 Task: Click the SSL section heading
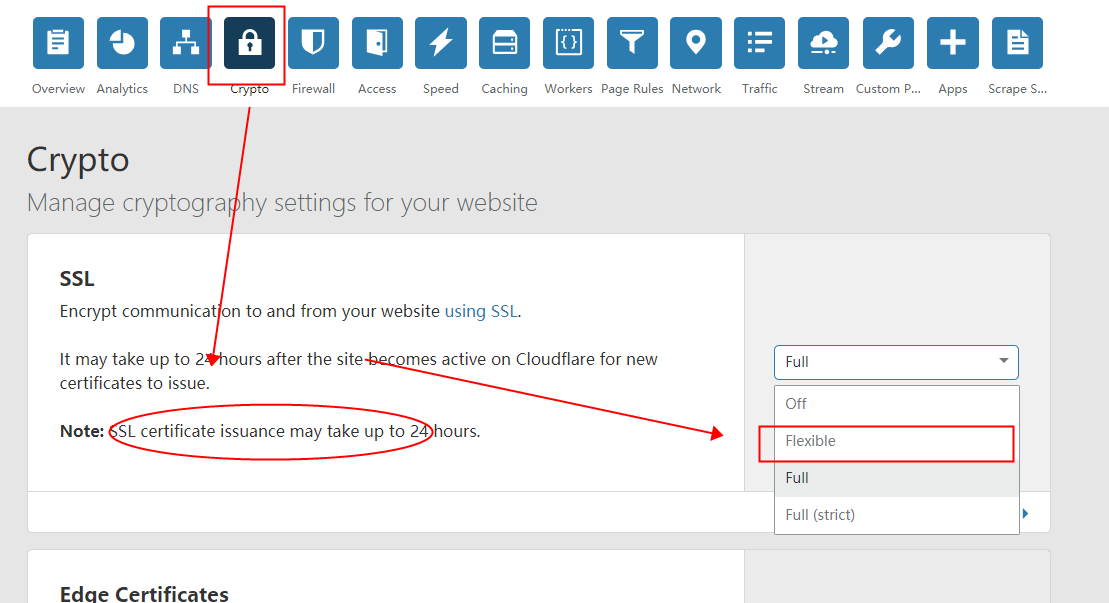(x=77, y=279)
